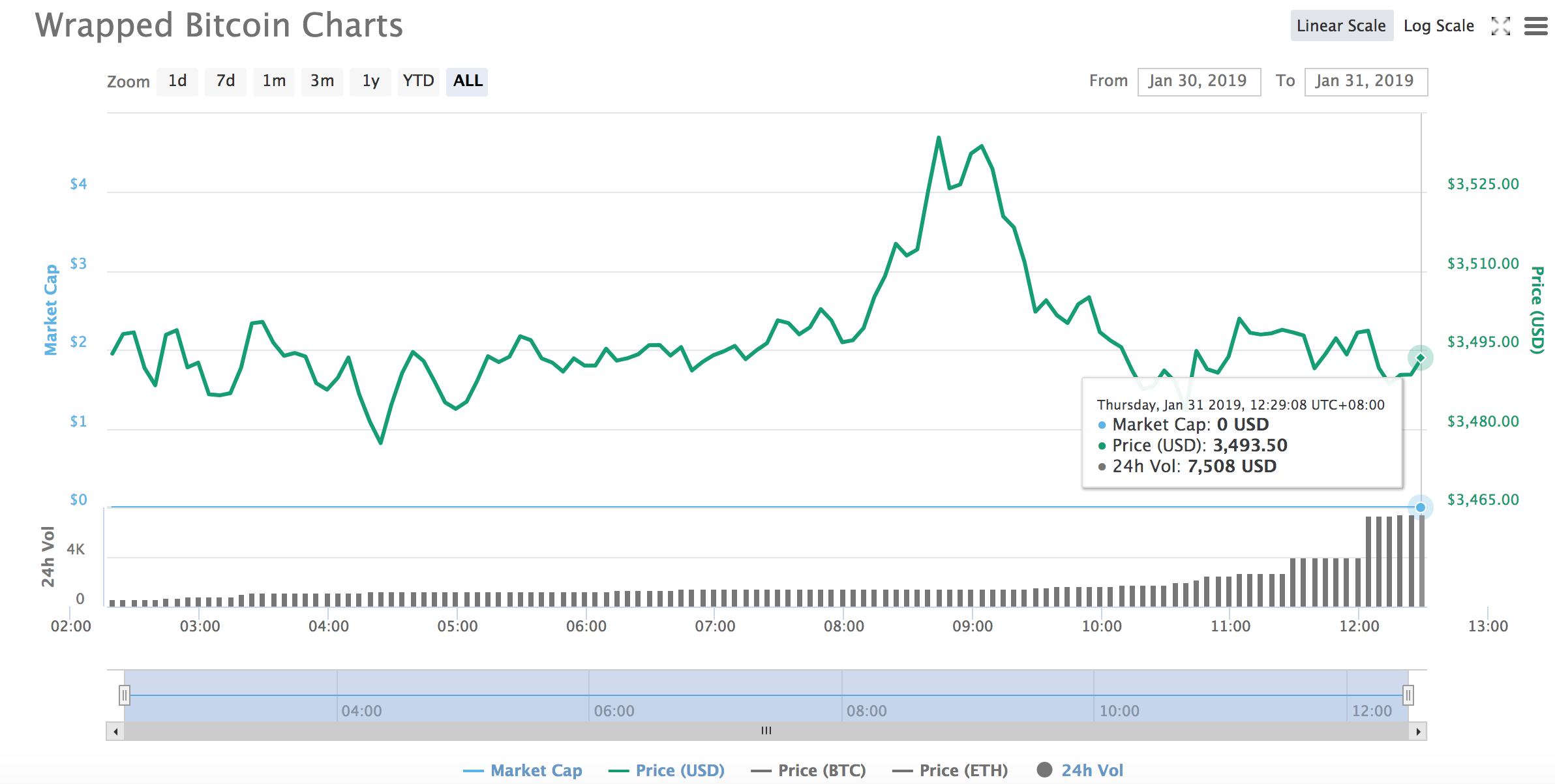Click the 08:00 label in navigator
The height and width of the screenshot is (784, 1555).
pos(866,711)
